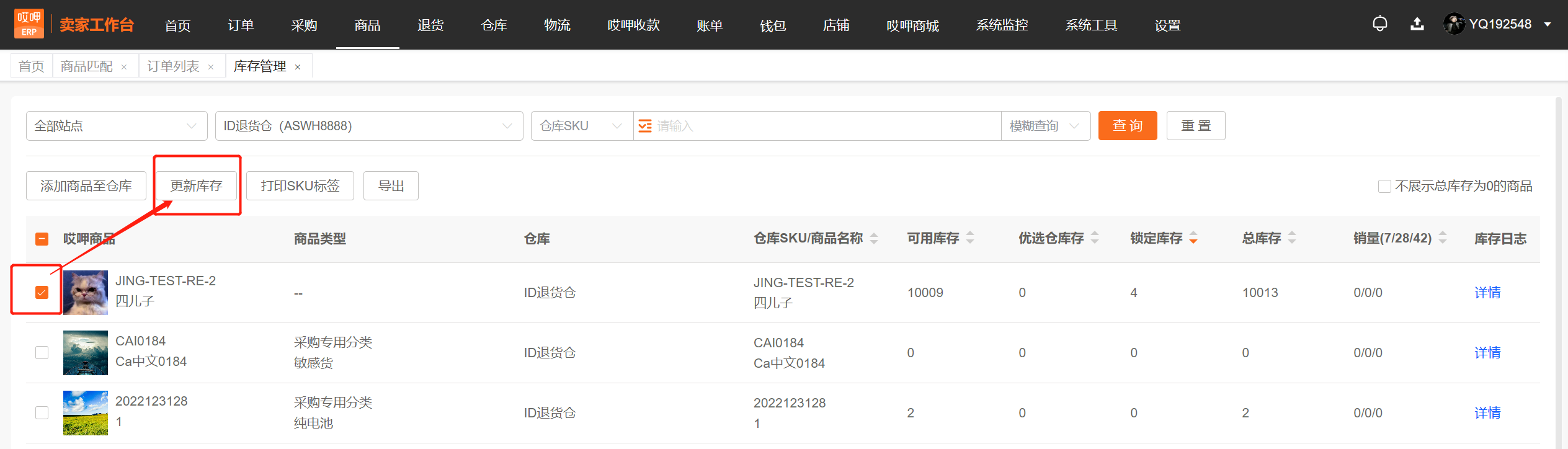Click the YQ192548 user avatar
Image resolution: width=1568 pixels, height=449 pixels.
1454,24
